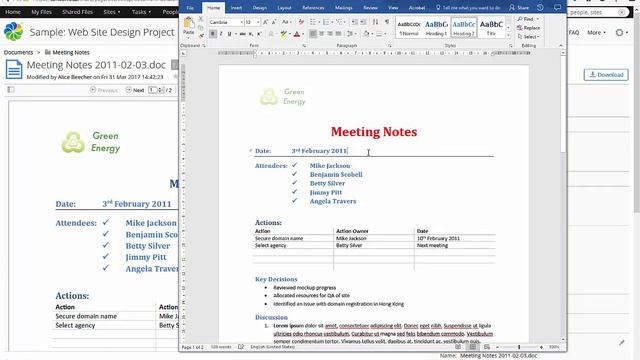Screen dimensions: 640x360
Task: Switch to the Review ribbon tab
Action: click(370, 8)
